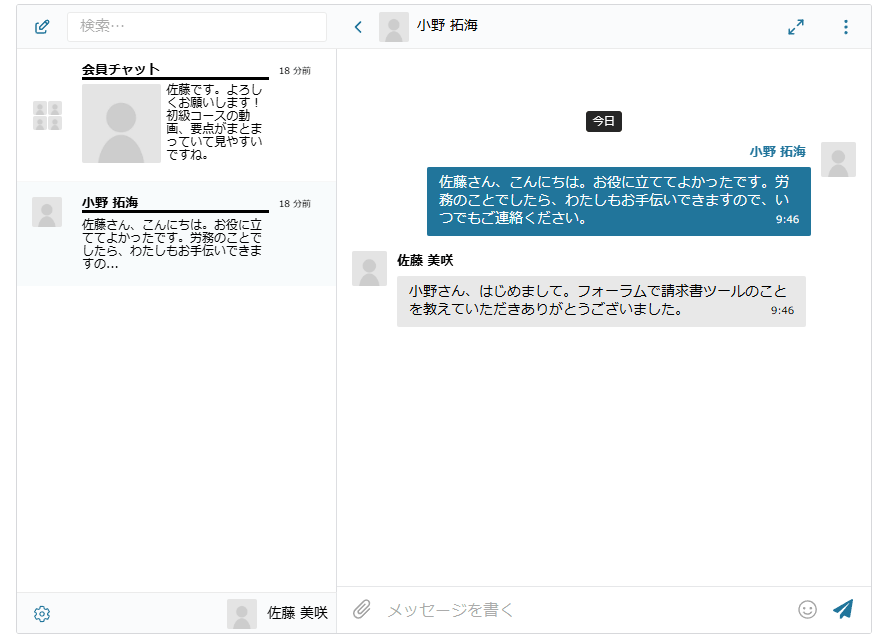Image resolution: width=888 pixels, height=638 pixels.
Task: Click the blue message bubble starting 佐藤さん、こんにちは
Action: coord(618,201)
